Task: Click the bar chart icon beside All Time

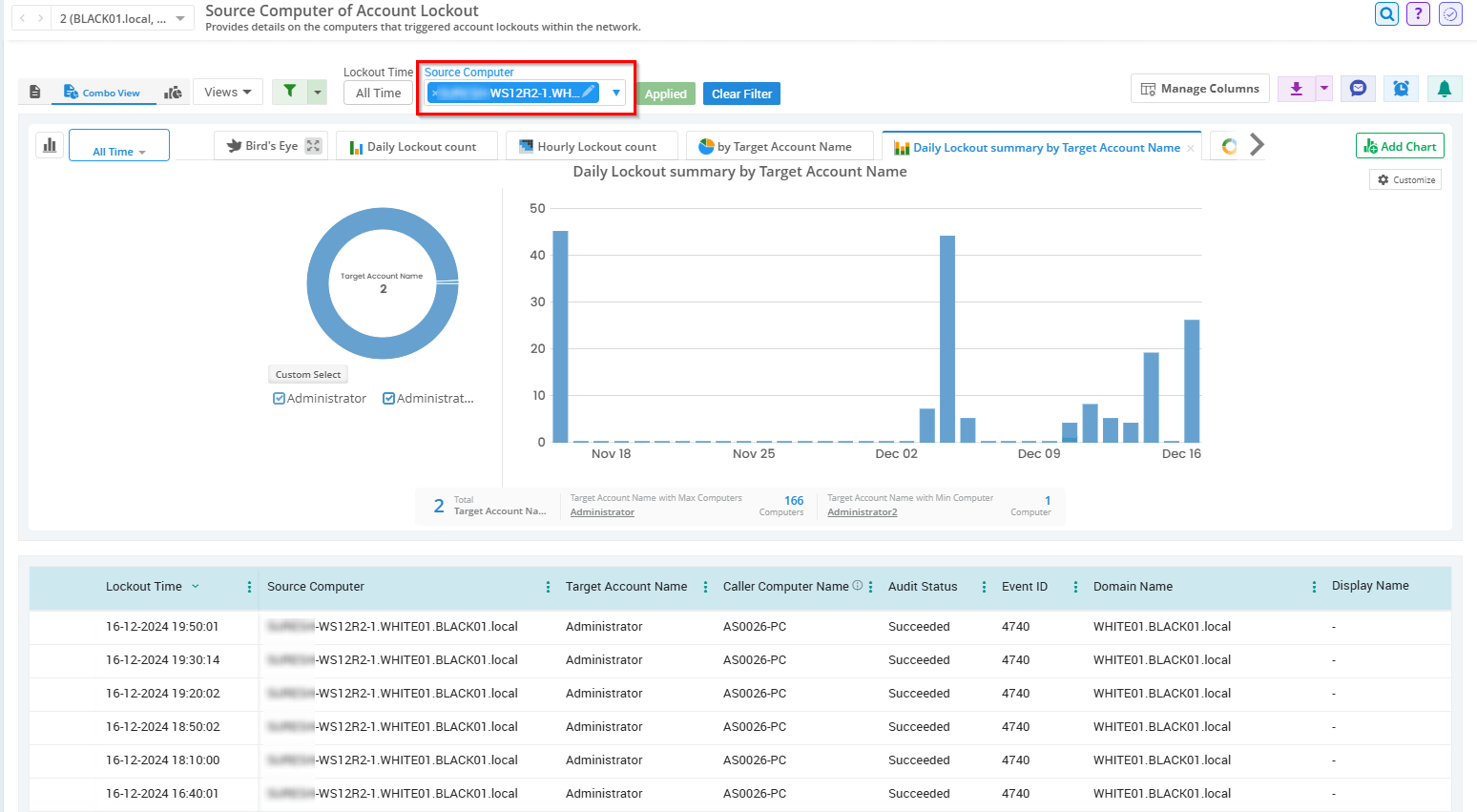Action: 50,145
